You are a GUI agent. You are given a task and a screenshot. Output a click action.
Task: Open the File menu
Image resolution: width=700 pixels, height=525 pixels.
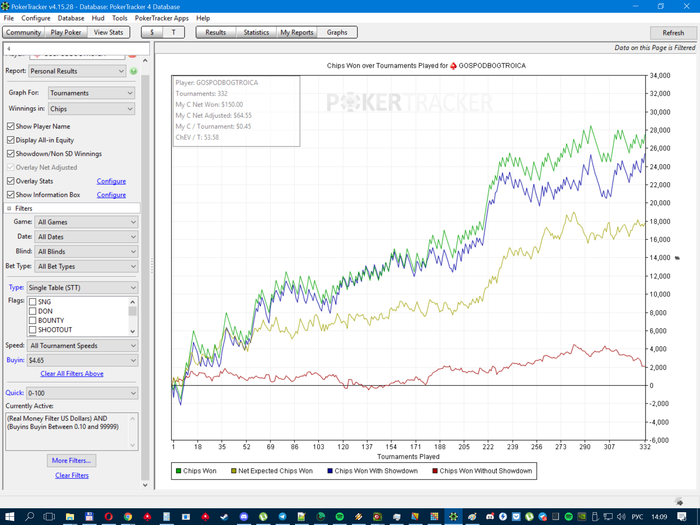pos(8,18)
